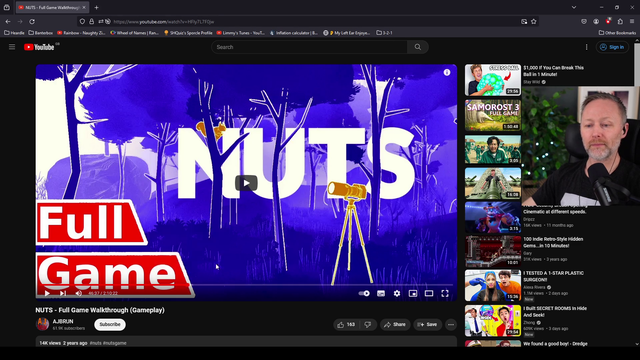Go to YouTube home via logo

39,47
